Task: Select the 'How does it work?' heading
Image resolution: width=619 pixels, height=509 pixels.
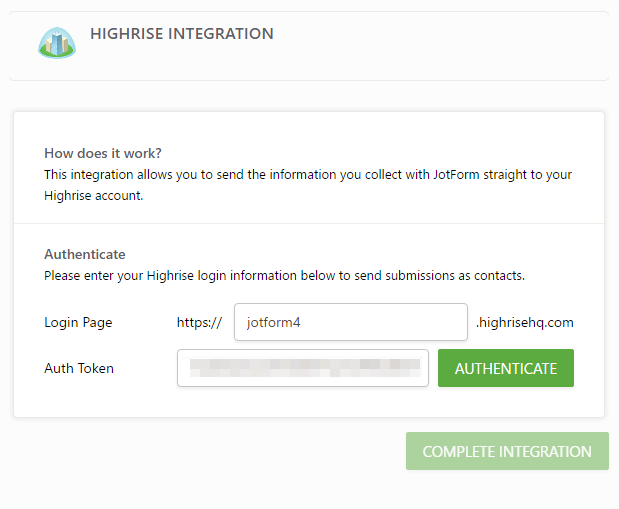Action: [x=103, y=153]
